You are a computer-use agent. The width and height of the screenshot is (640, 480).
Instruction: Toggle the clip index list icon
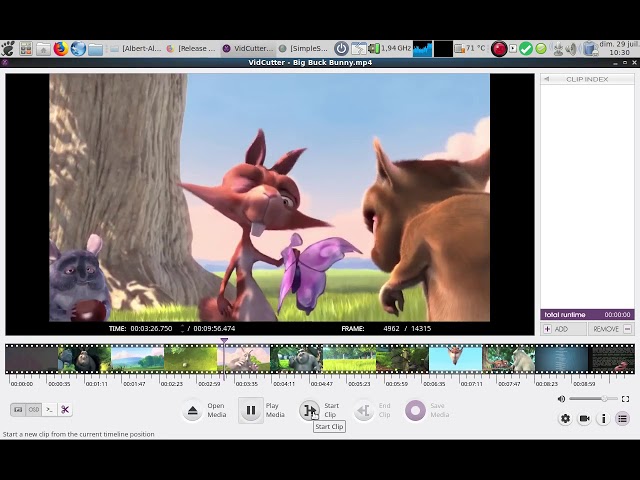(622, 418)
